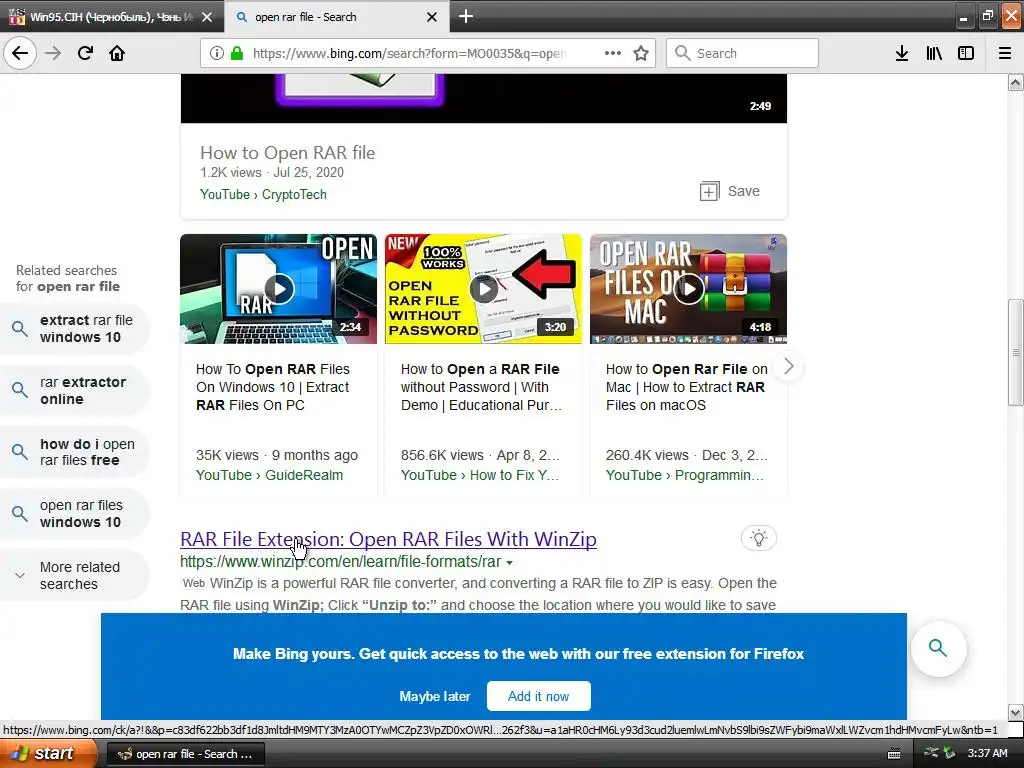The width and height of the screenshot is (1024, 768).
Task: Search how do i open rar files free
Action: click(x=75, y=452)
